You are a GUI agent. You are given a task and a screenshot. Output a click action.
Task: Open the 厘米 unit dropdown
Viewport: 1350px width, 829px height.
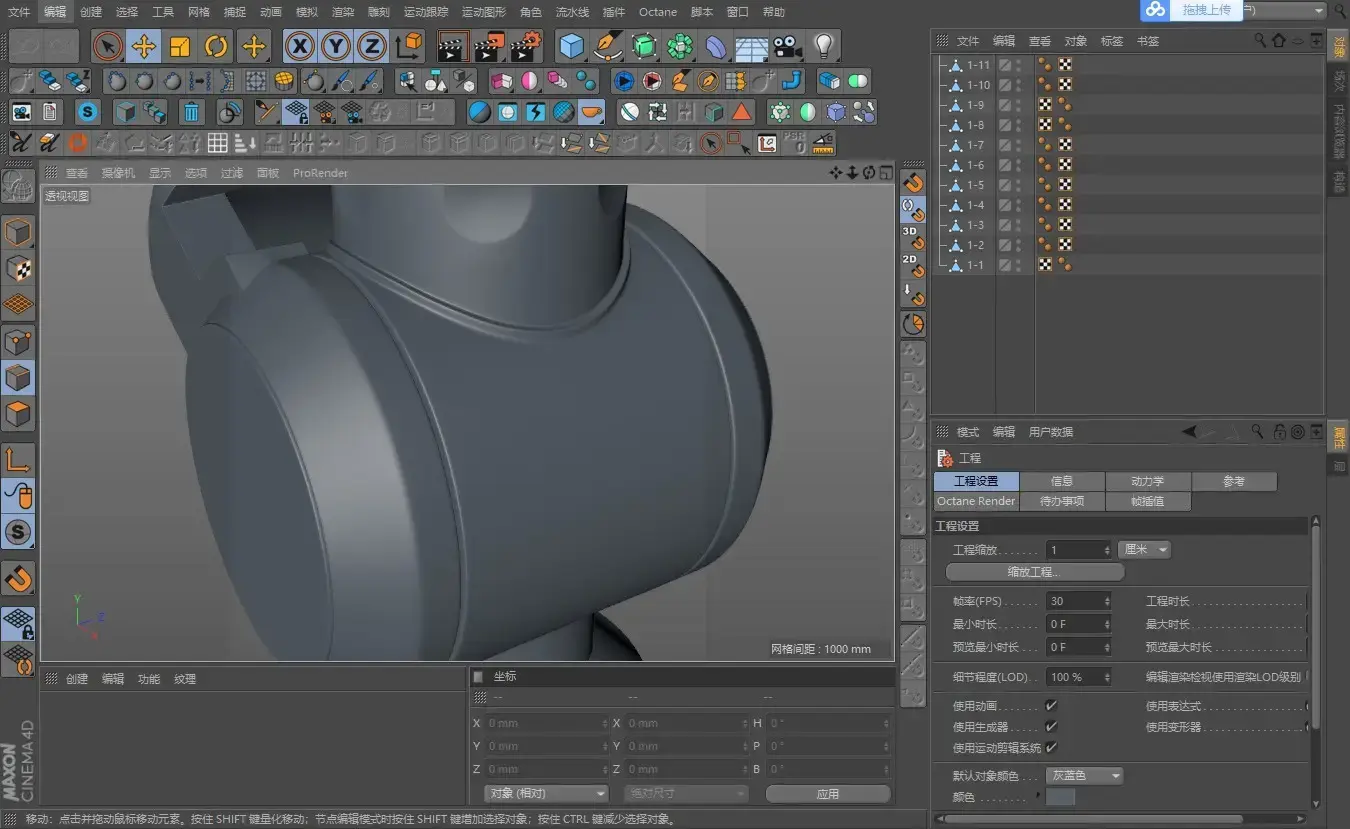tap(1144, 550)
